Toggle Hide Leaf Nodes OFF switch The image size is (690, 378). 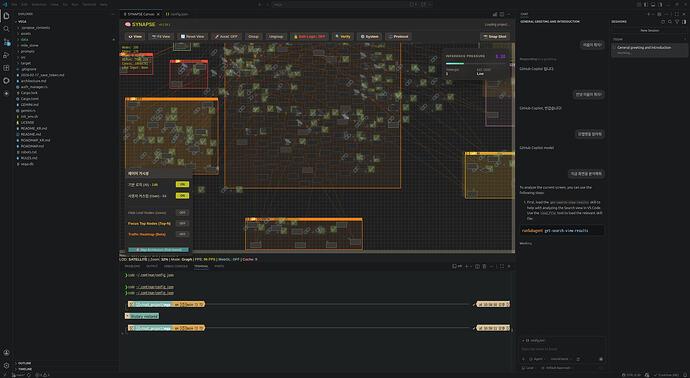point(182,213)
